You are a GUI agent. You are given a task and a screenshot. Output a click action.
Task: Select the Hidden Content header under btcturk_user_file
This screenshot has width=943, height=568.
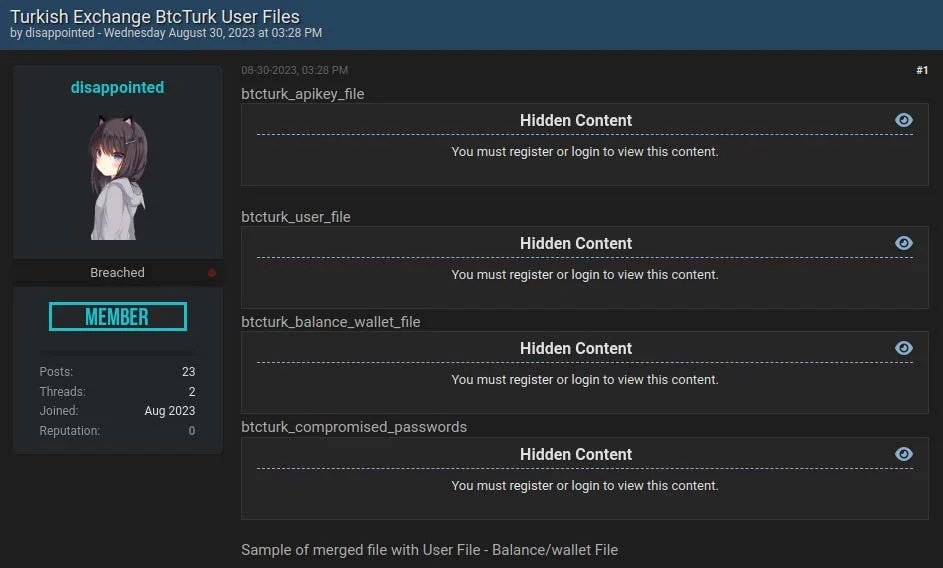pyautogui.click(x=575, y=243)
